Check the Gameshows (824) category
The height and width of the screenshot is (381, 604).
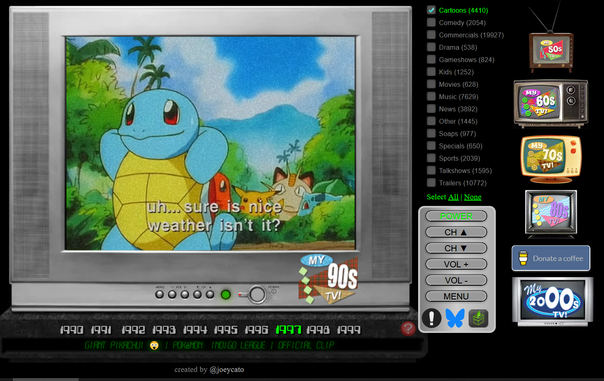click(x=431, y=60)
